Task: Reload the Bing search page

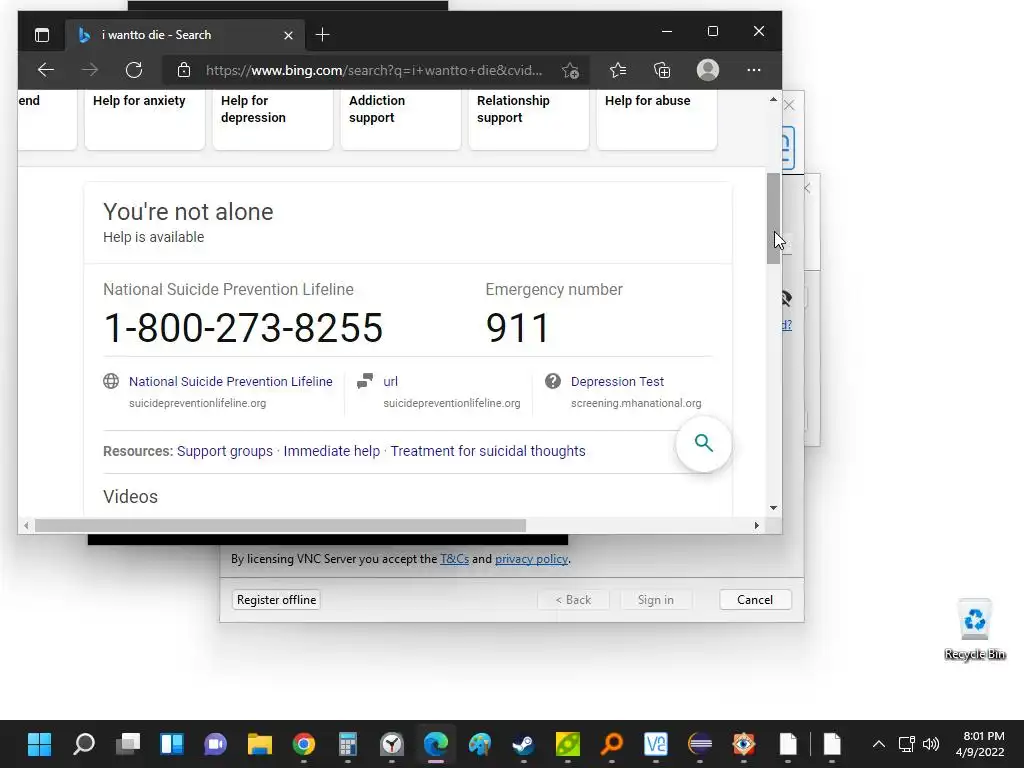Action: [x=134, y=70]
